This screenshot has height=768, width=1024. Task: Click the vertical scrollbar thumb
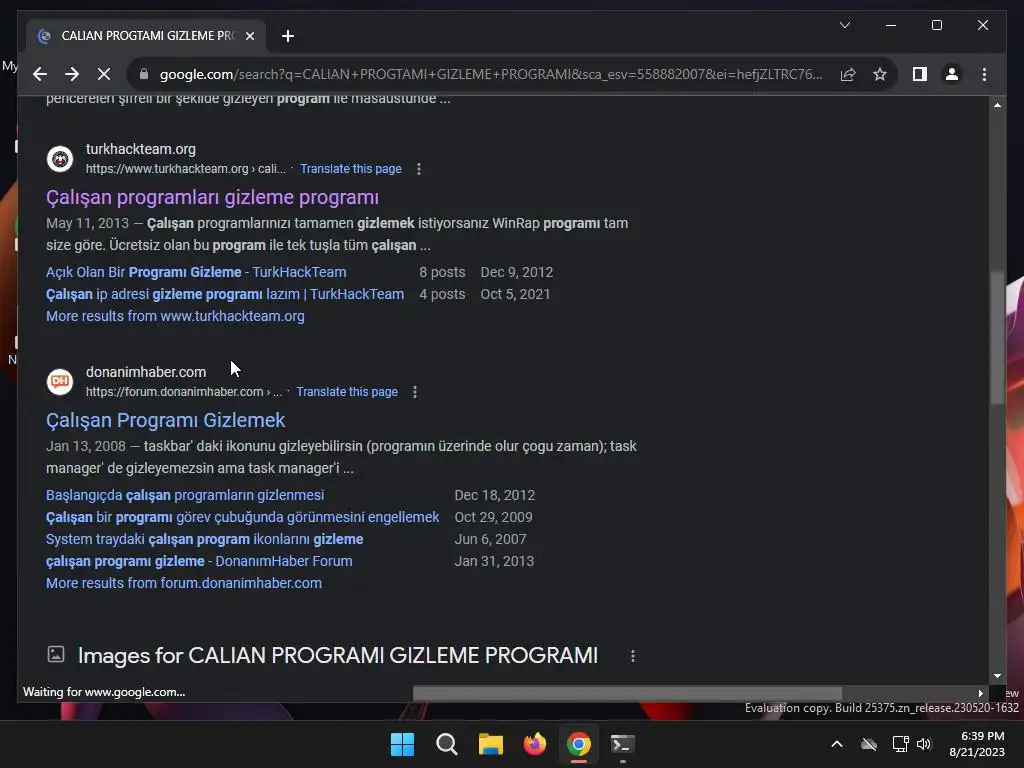tap(997, 338)
